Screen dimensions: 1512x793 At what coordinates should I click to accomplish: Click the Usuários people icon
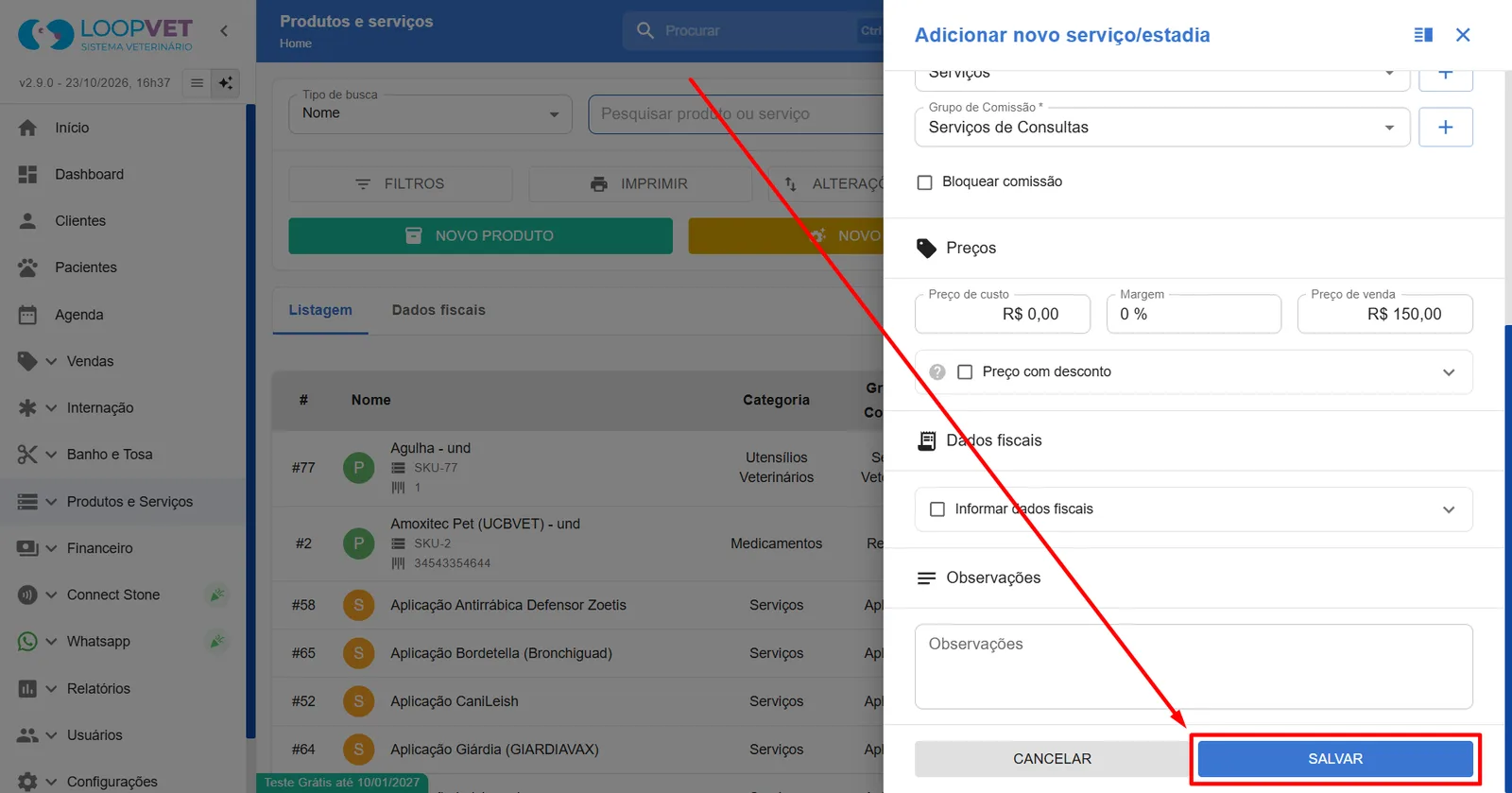pyautogui.click(x=28, y=734)
